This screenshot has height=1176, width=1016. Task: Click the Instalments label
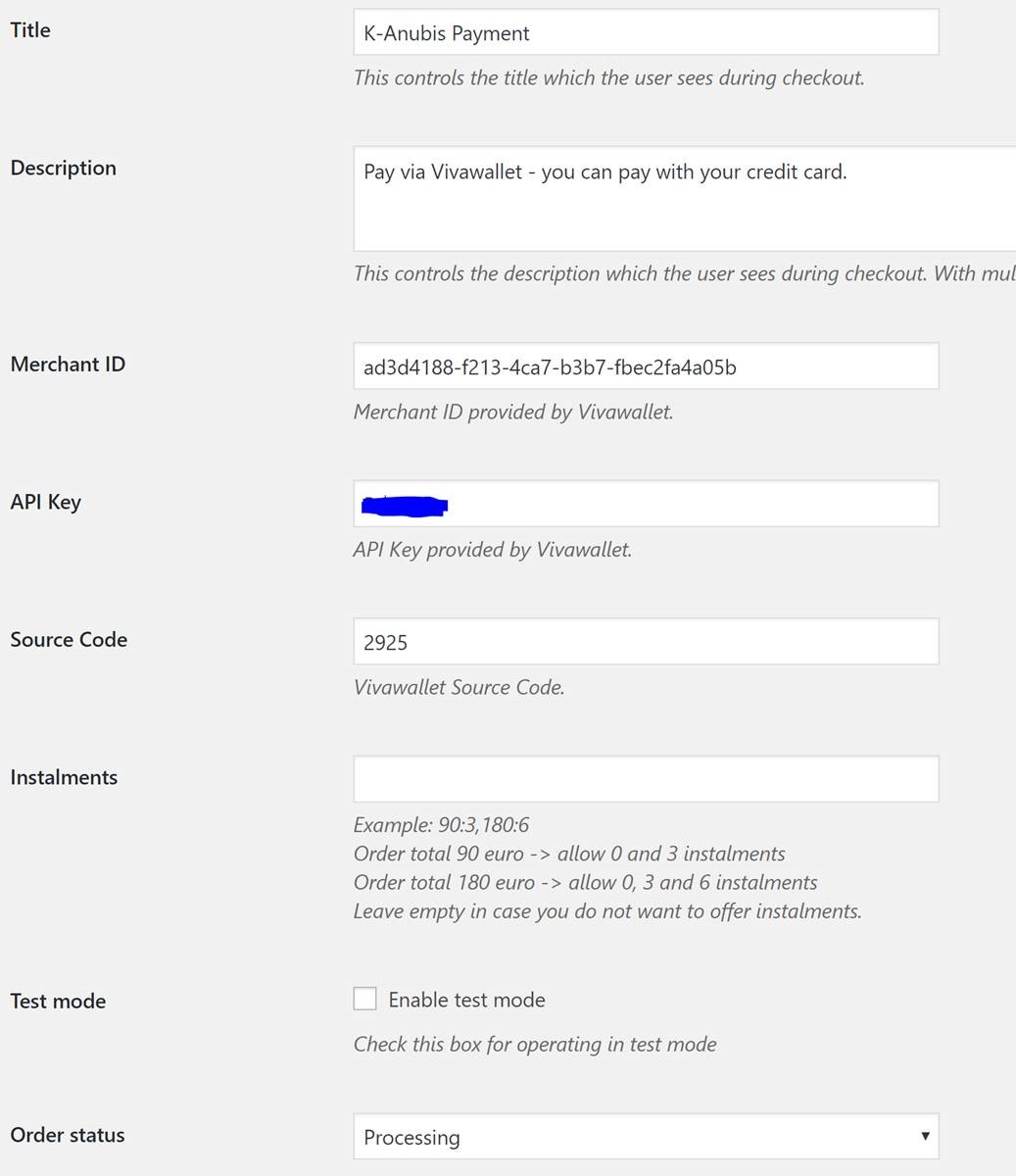pos(63,776)
